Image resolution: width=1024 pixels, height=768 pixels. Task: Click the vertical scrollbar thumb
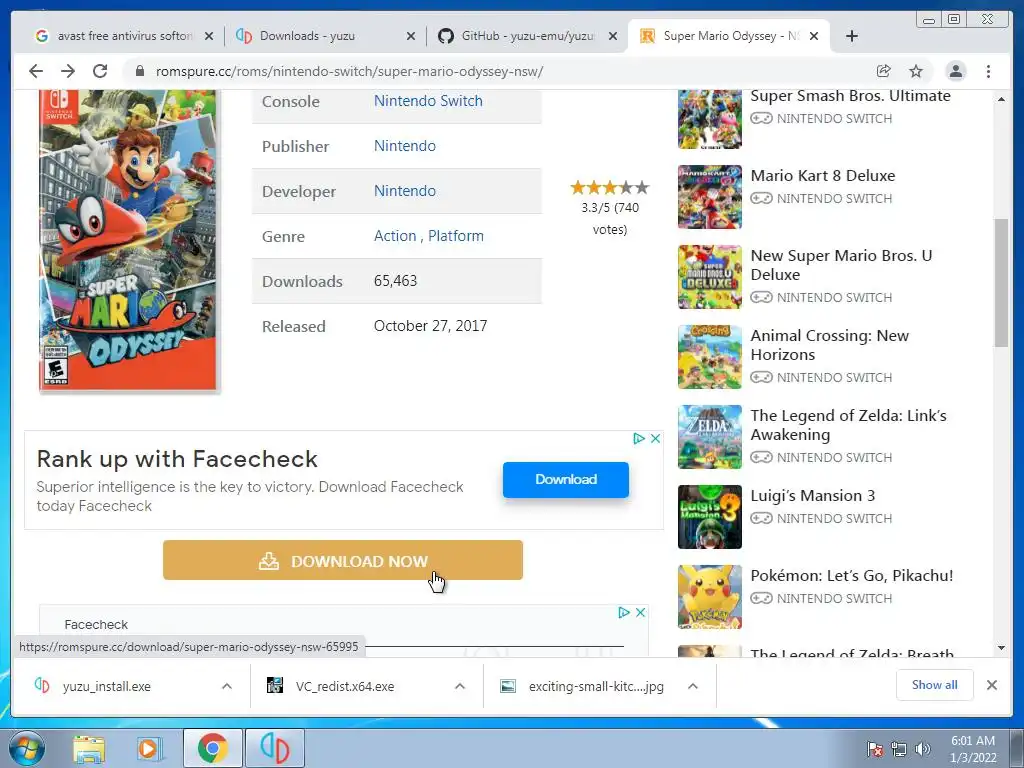click(1001, 283)
